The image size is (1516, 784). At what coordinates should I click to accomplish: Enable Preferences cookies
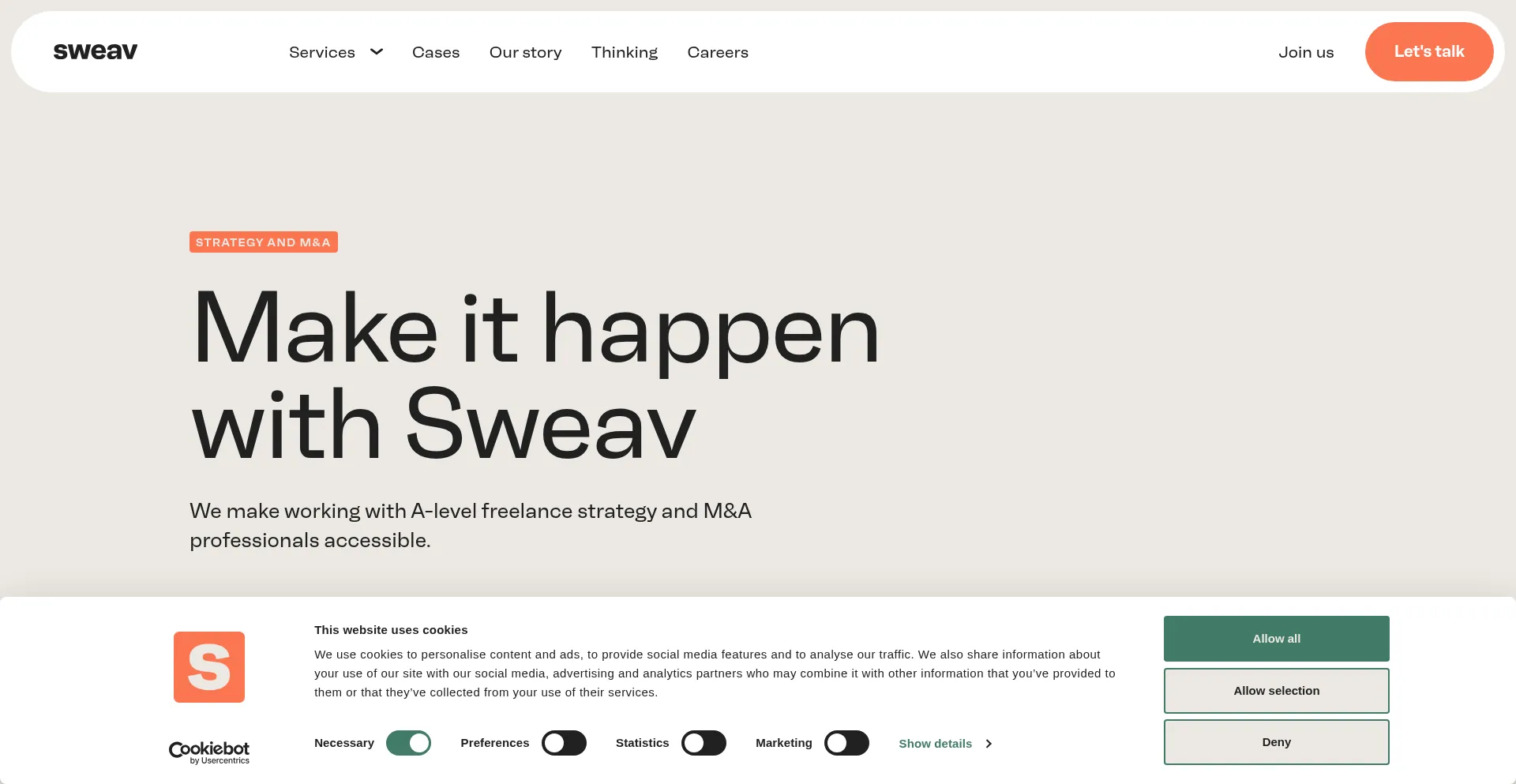[564, 743]
